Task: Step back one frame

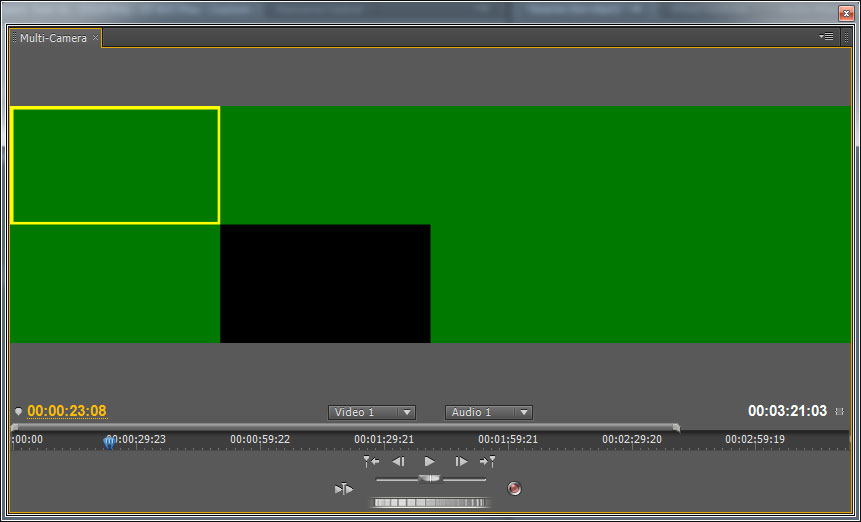Action: pos(398,462)
